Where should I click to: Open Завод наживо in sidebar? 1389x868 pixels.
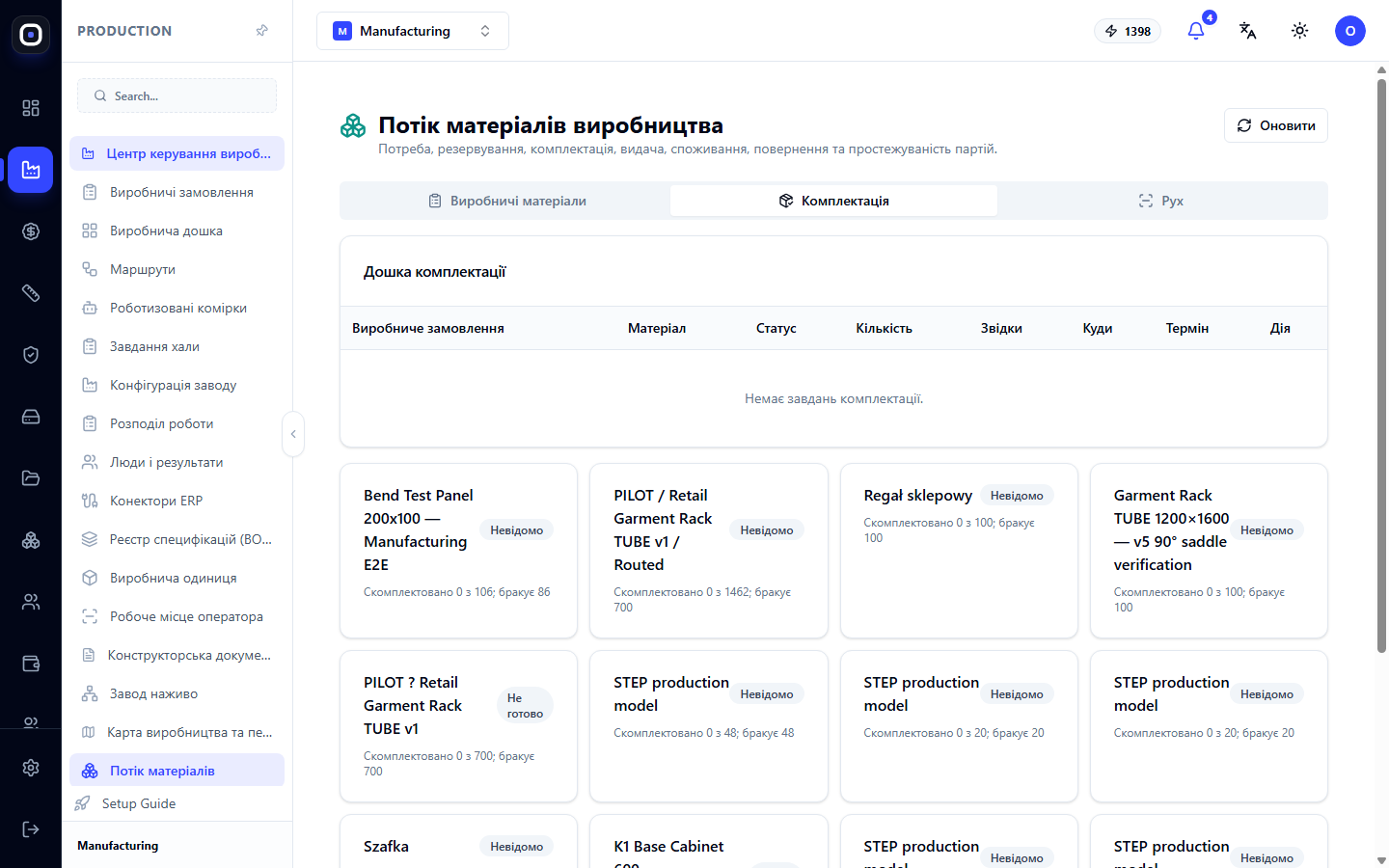pos(177,693)
